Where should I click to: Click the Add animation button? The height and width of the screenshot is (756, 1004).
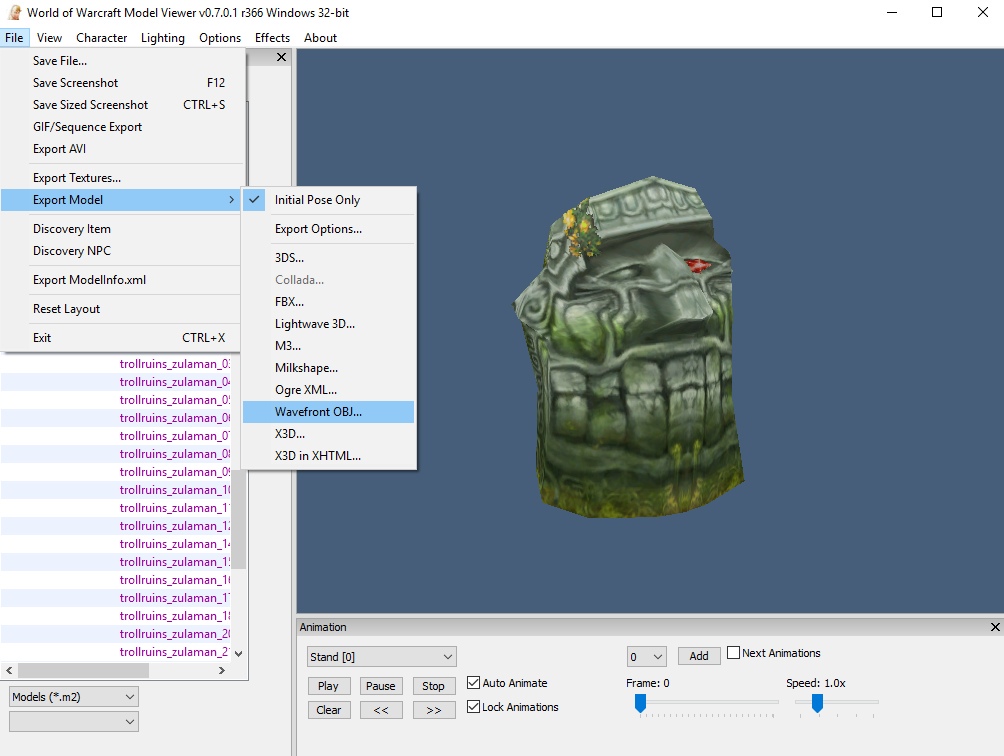coord(699,656)
